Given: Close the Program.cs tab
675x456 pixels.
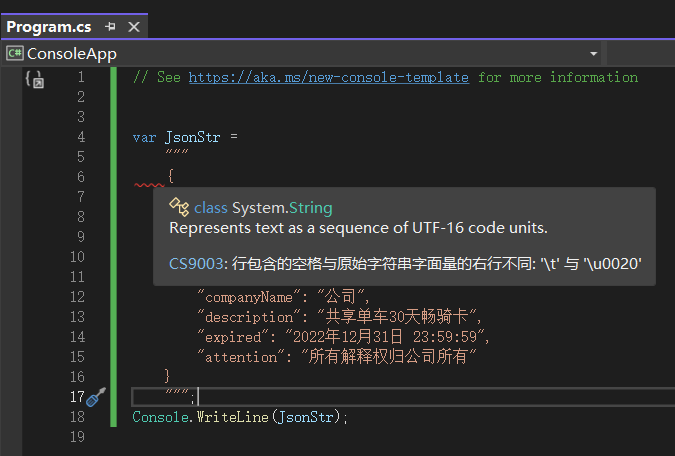Looking at the screenshot, I should [134, 27].
